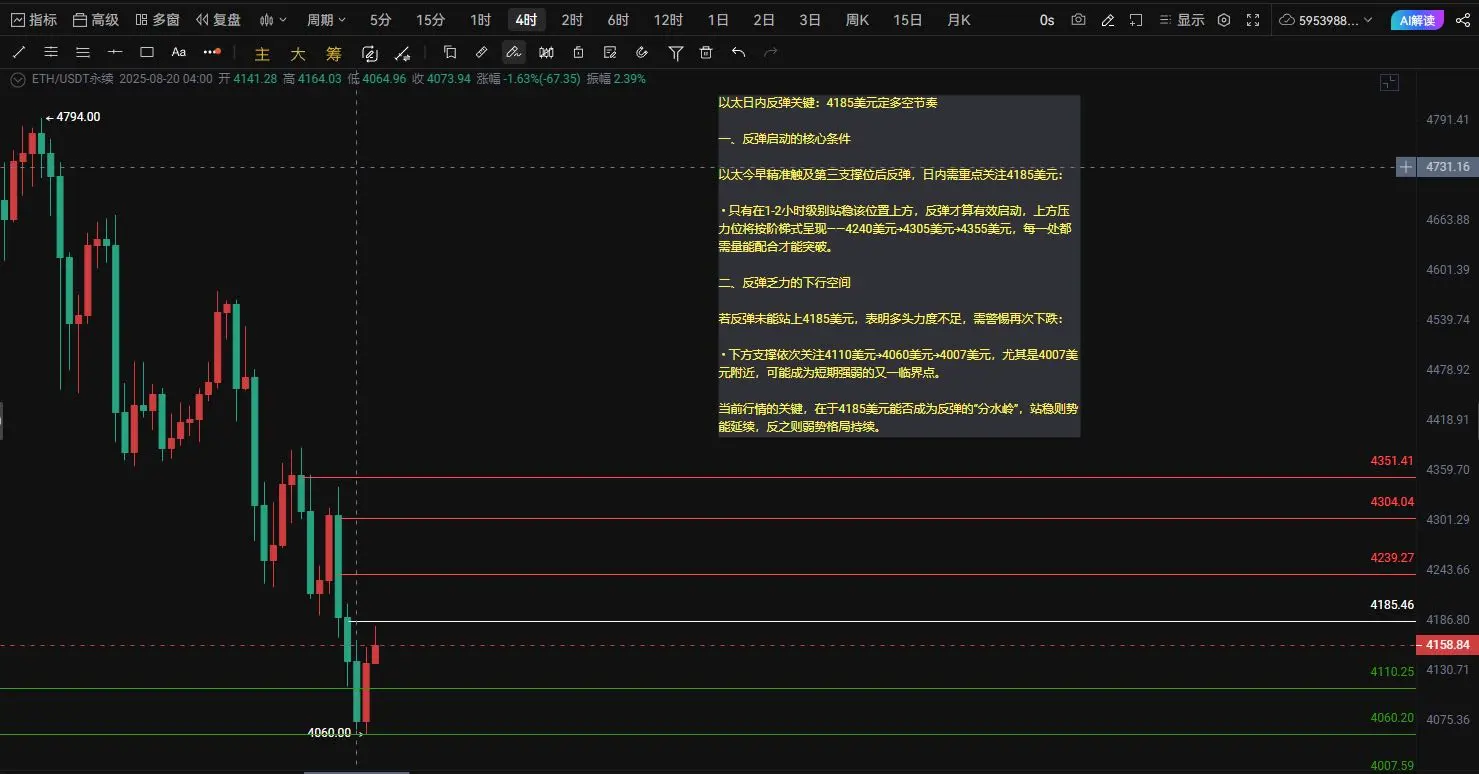
Task: Switch to the 1时 timeframe
Action: 480,19
